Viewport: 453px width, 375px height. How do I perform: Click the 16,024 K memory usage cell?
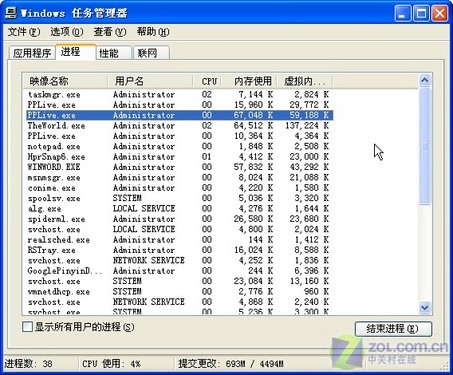point(253,250)
